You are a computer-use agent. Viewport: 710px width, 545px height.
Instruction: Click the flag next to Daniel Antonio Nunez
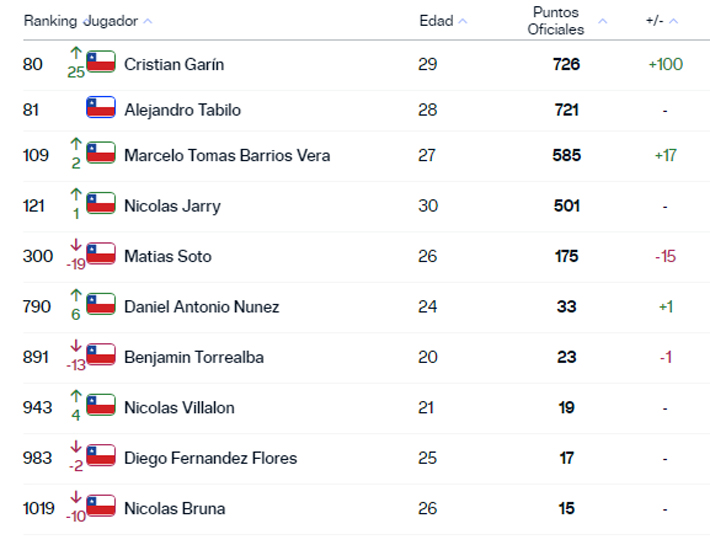(x=101, y=304)
